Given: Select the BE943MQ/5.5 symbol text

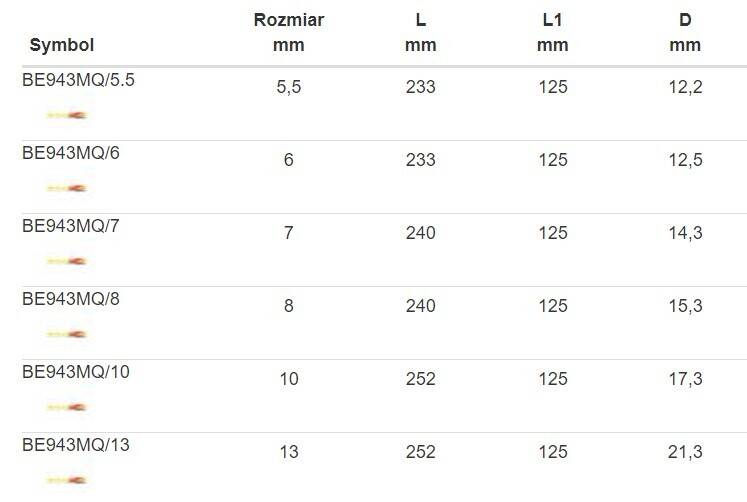Looking at the screenshot, I should [x=78, y=80].
